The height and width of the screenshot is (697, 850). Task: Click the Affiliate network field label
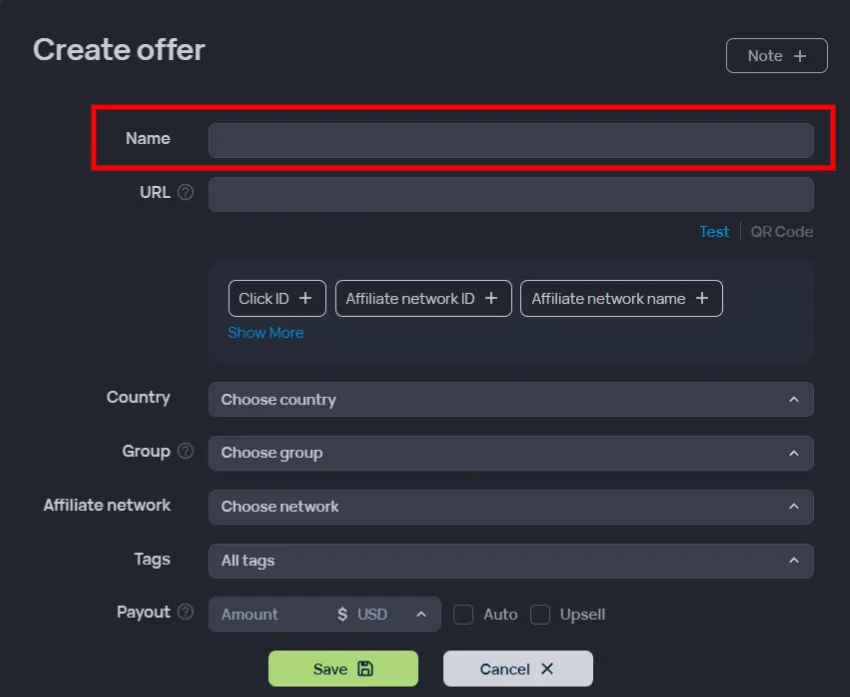[x=107, y=505]
